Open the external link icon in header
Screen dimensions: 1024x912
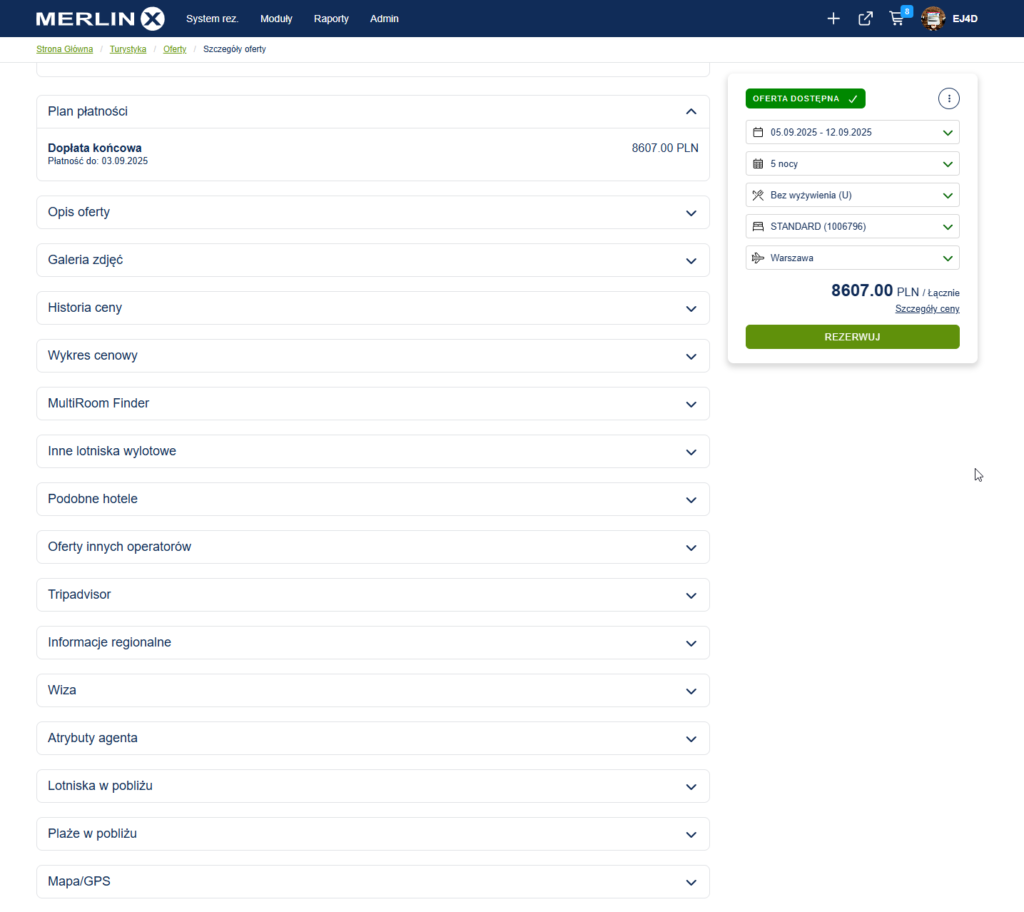point(865,19)
